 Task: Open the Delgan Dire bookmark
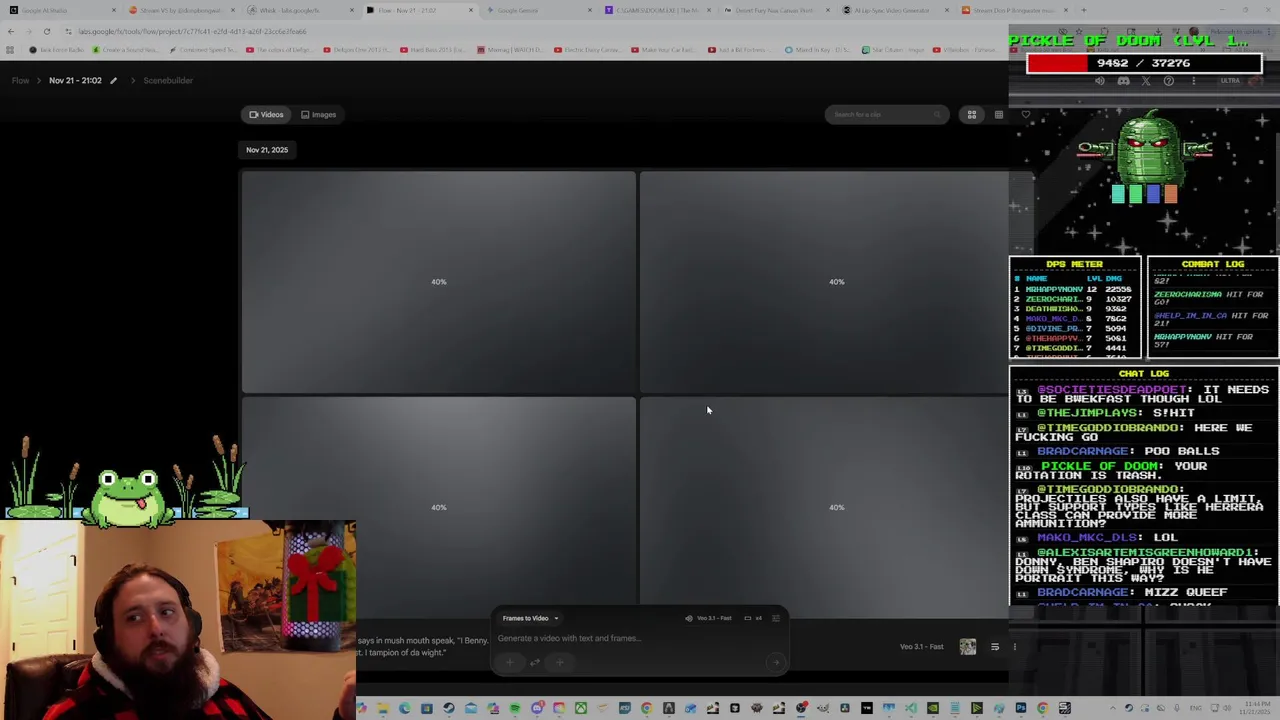point(358,49)
